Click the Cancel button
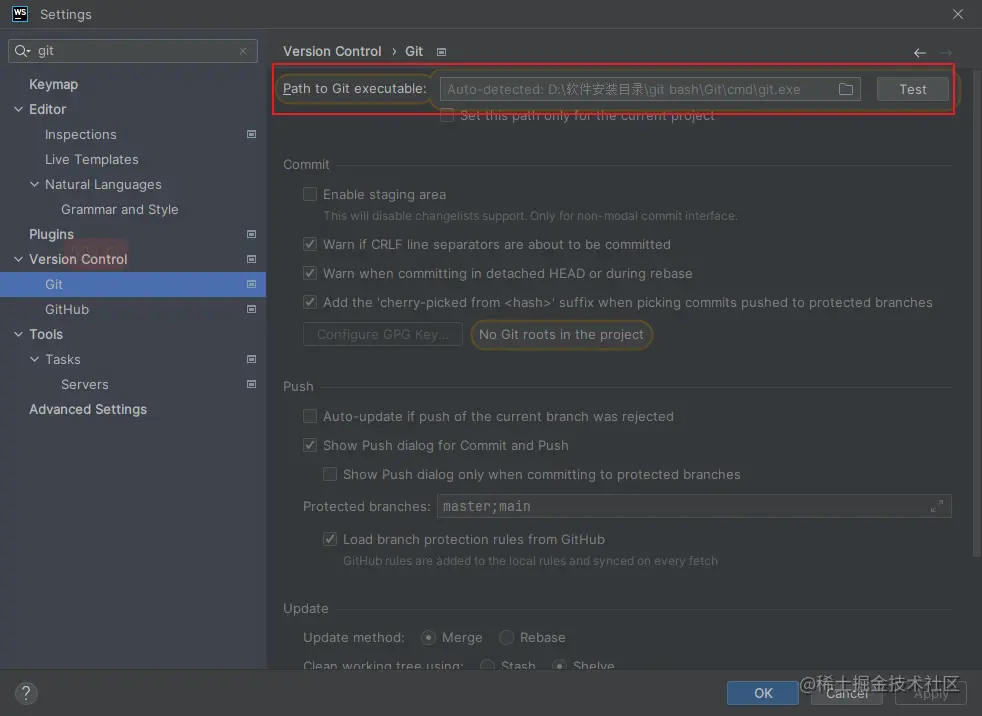Viewport: 982px width, 716px height. pyautogui.click(x=847, y=693)
